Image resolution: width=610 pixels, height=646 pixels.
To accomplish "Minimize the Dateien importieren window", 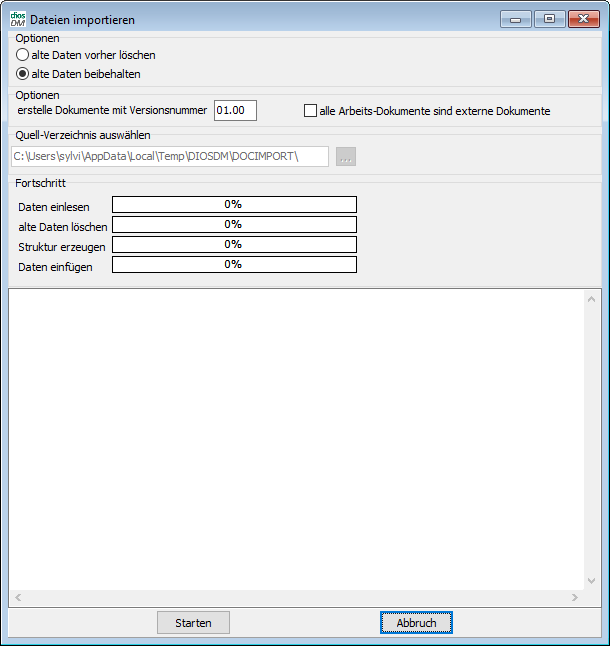I will 516,19.
